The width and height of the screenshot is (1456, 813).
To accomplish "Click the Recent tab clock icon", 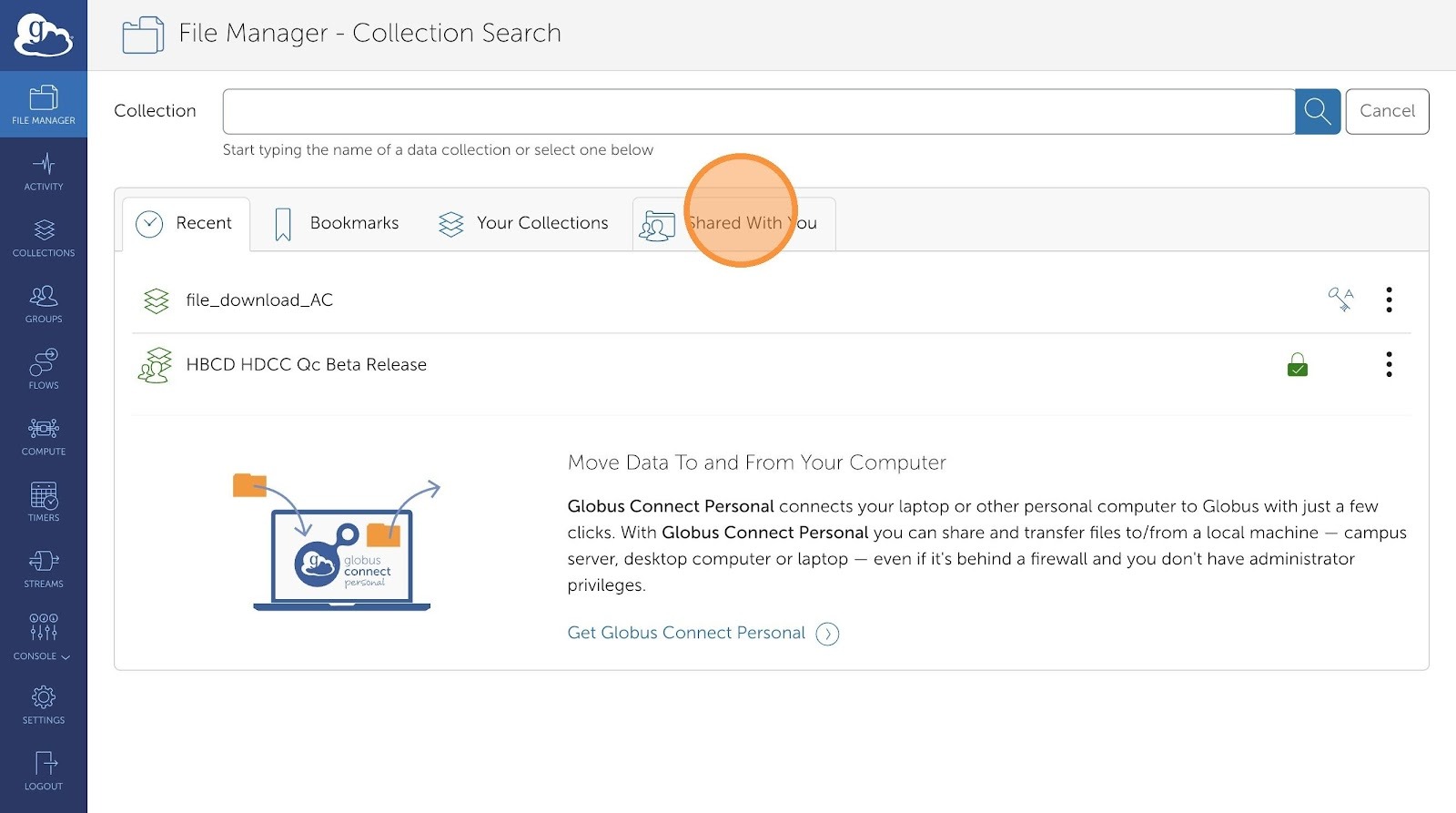I will 149,223.
